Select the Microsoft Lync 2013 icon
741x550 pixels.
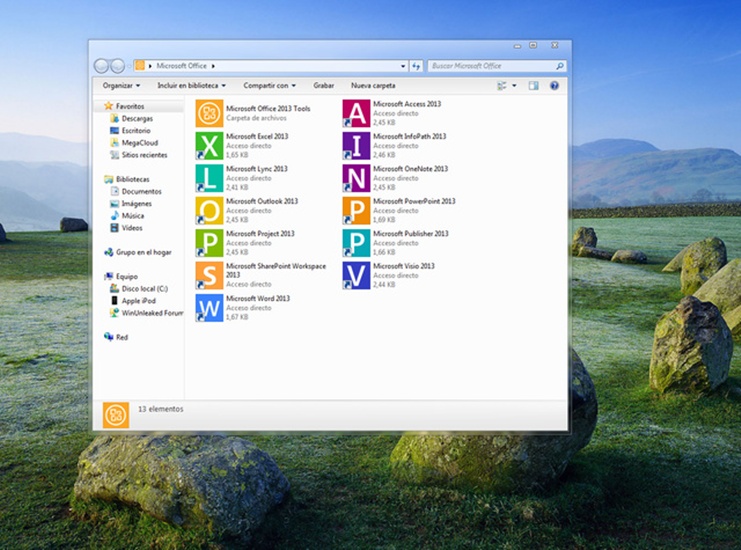[x=209, y=178]
